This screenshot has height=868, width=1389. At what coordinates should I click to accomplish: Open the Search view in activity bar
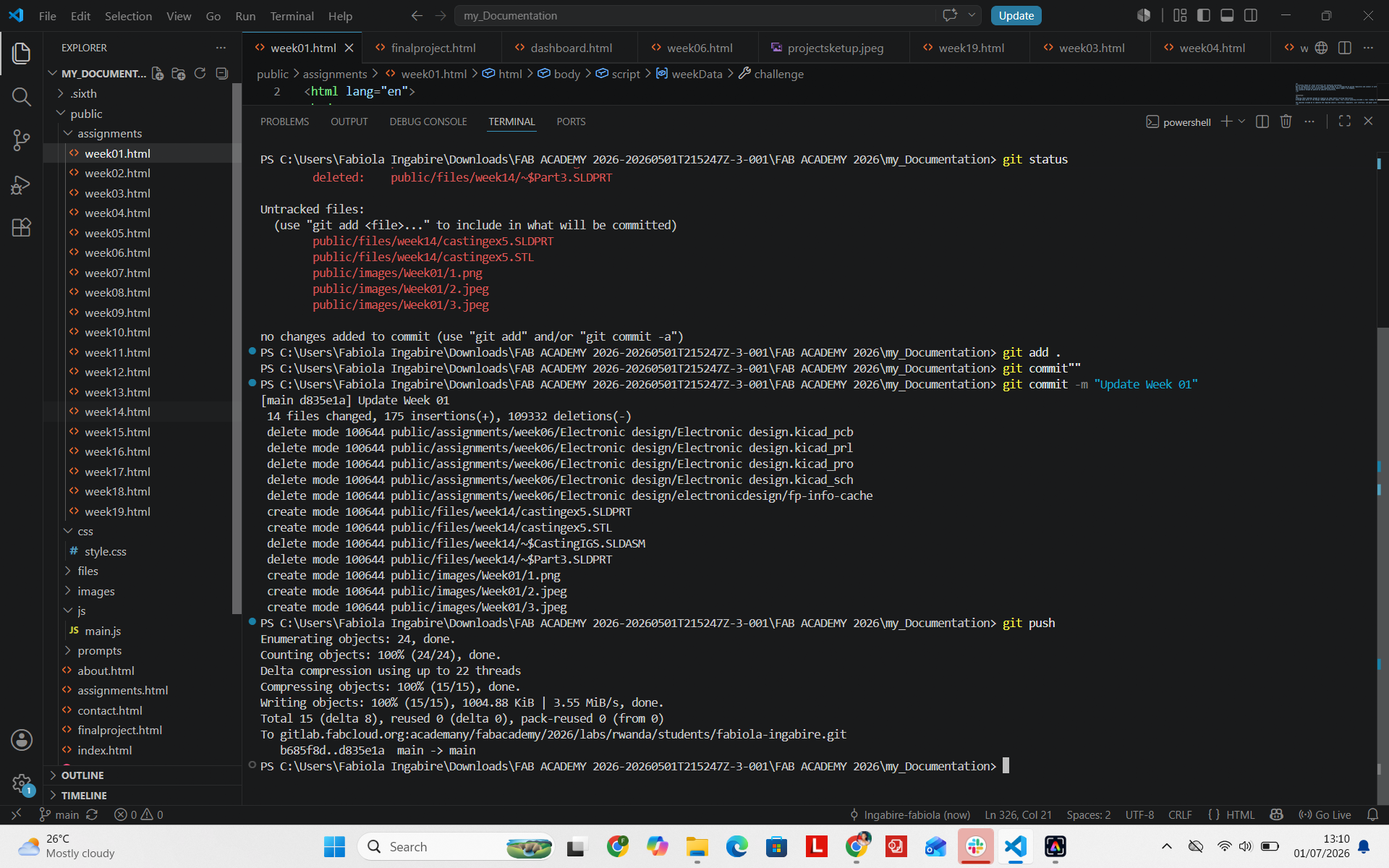[x=21, y=96]
